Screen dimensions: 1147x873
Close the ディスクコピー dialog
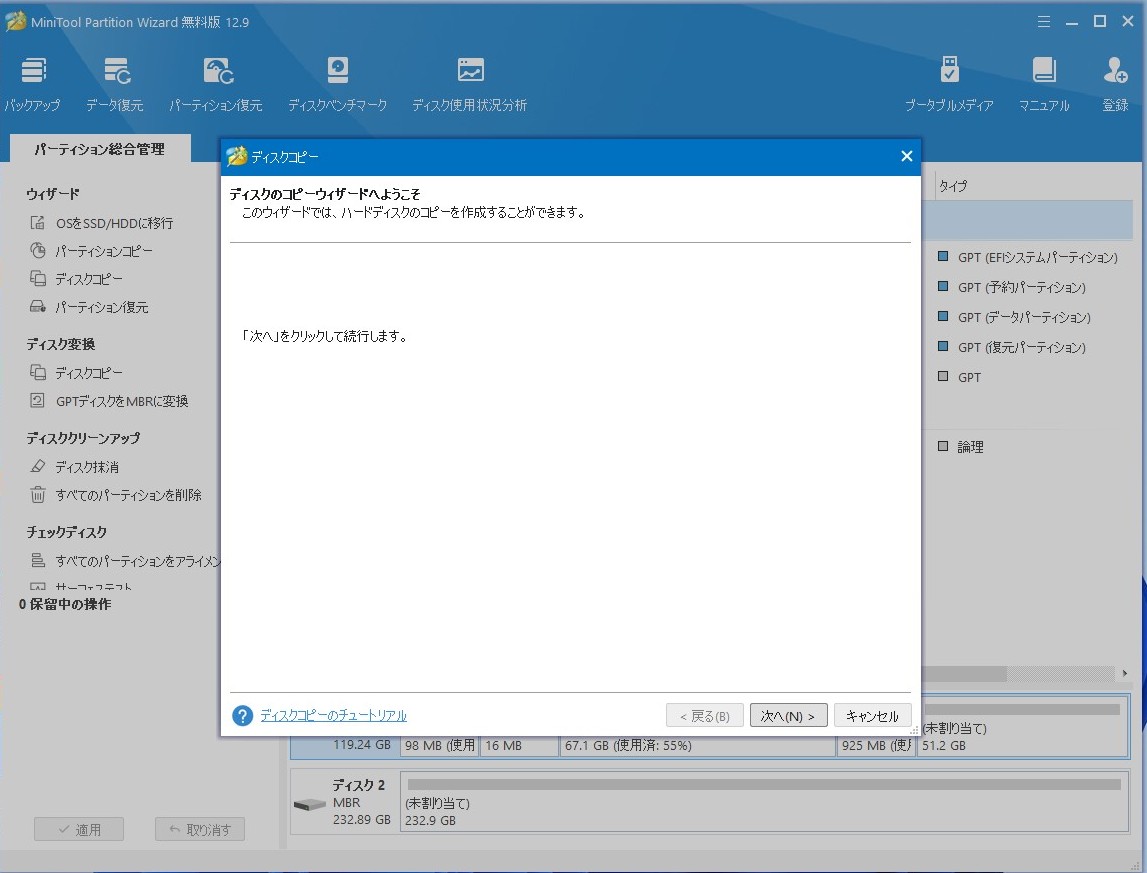906,156
